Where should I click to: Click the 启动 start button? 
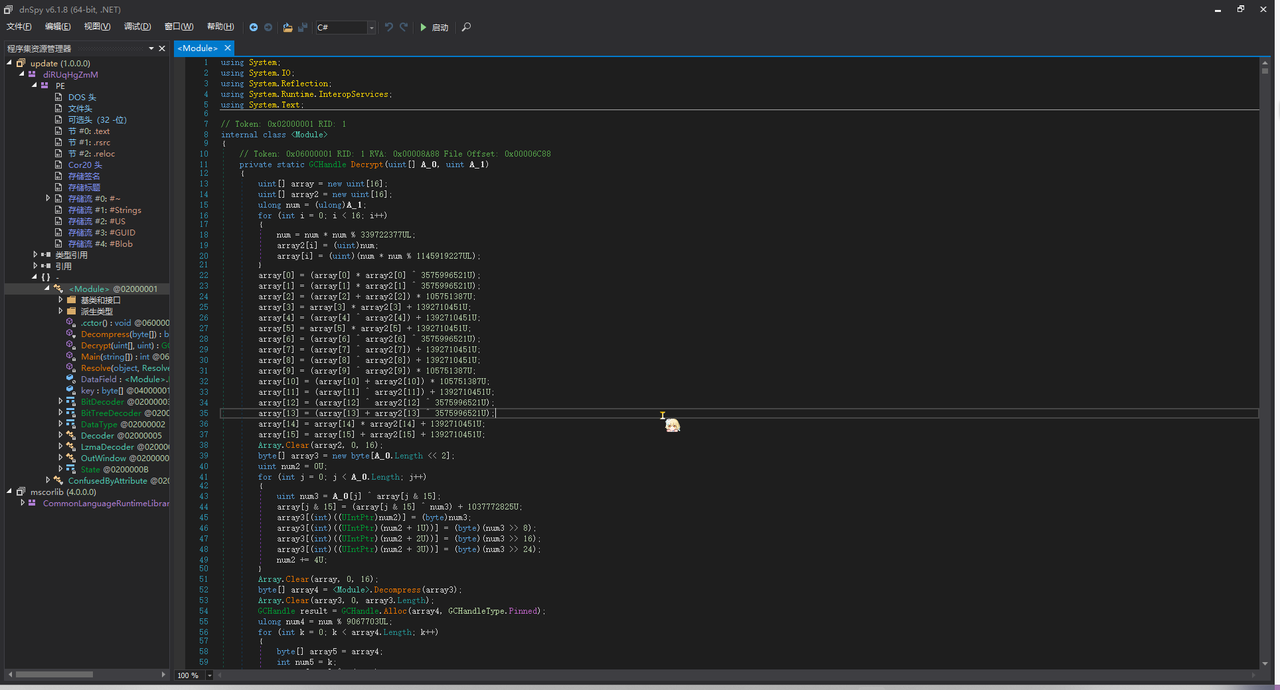coord(434,27)
